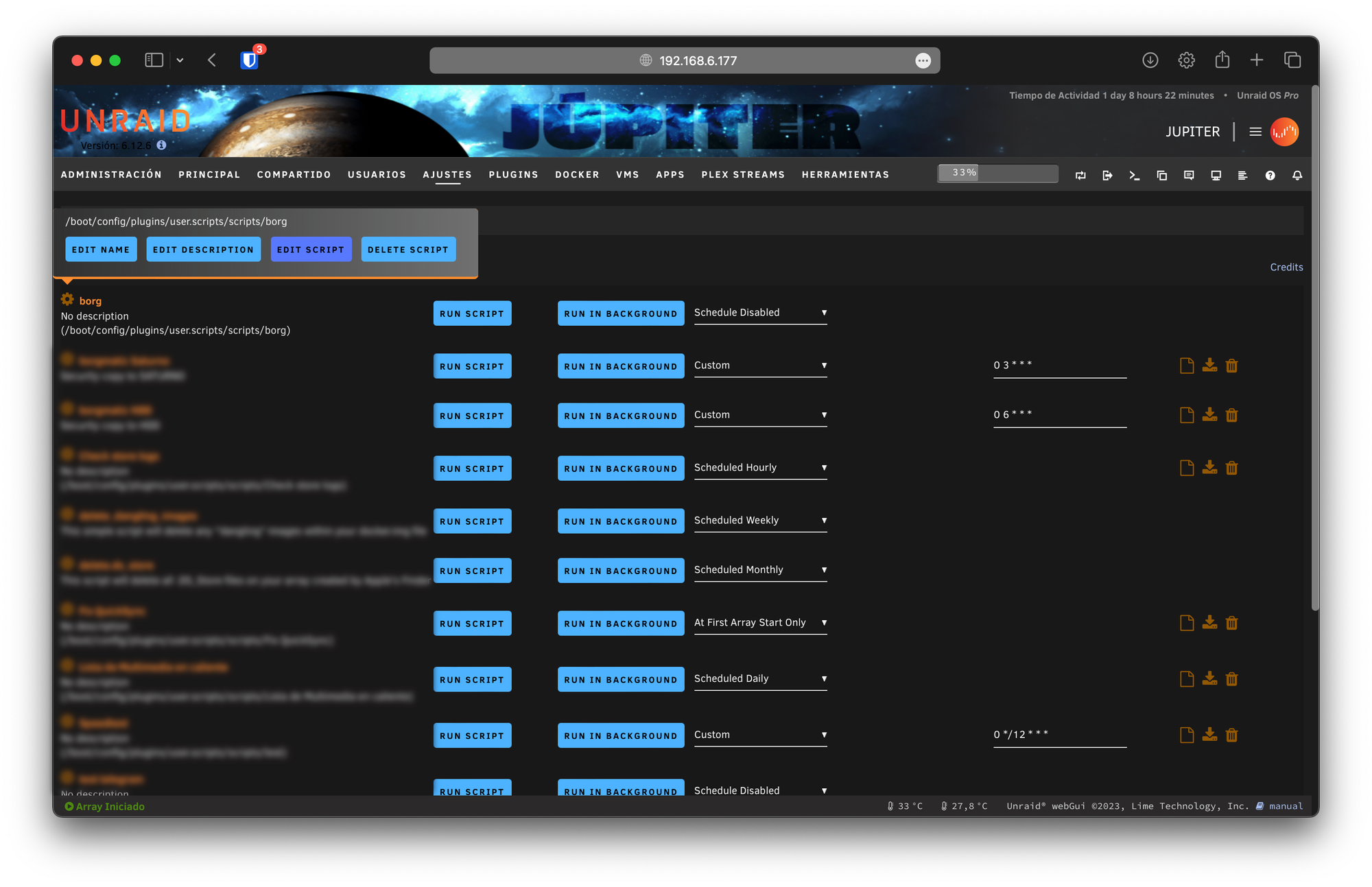Open Safari settings gear icon
Image resolution: width=1372 pixels, height=887 pixels.
coord(1186,60)
